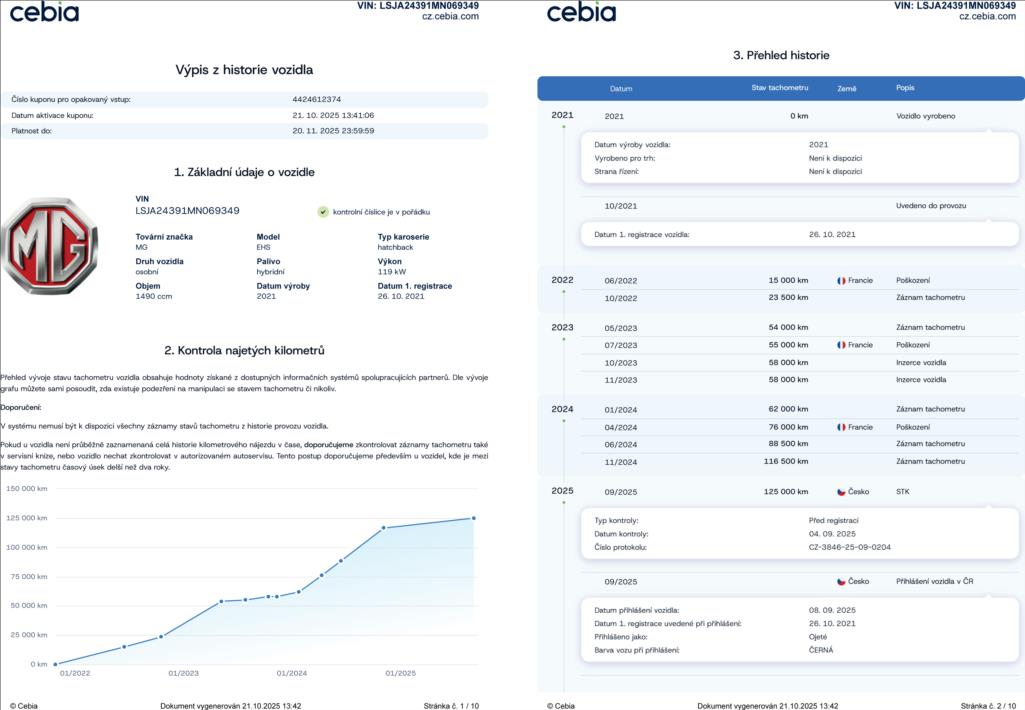Select the 2023 year marker on timeline
Viewport: 1025px width, 710px height.
(x=563, y=327)
